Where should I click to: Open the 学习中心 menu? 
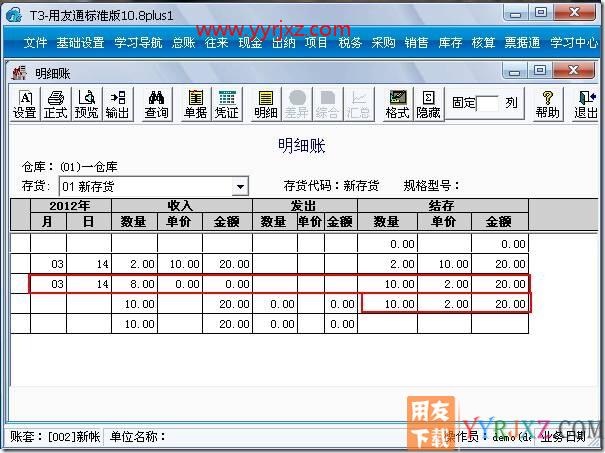[x=574, y=42]
